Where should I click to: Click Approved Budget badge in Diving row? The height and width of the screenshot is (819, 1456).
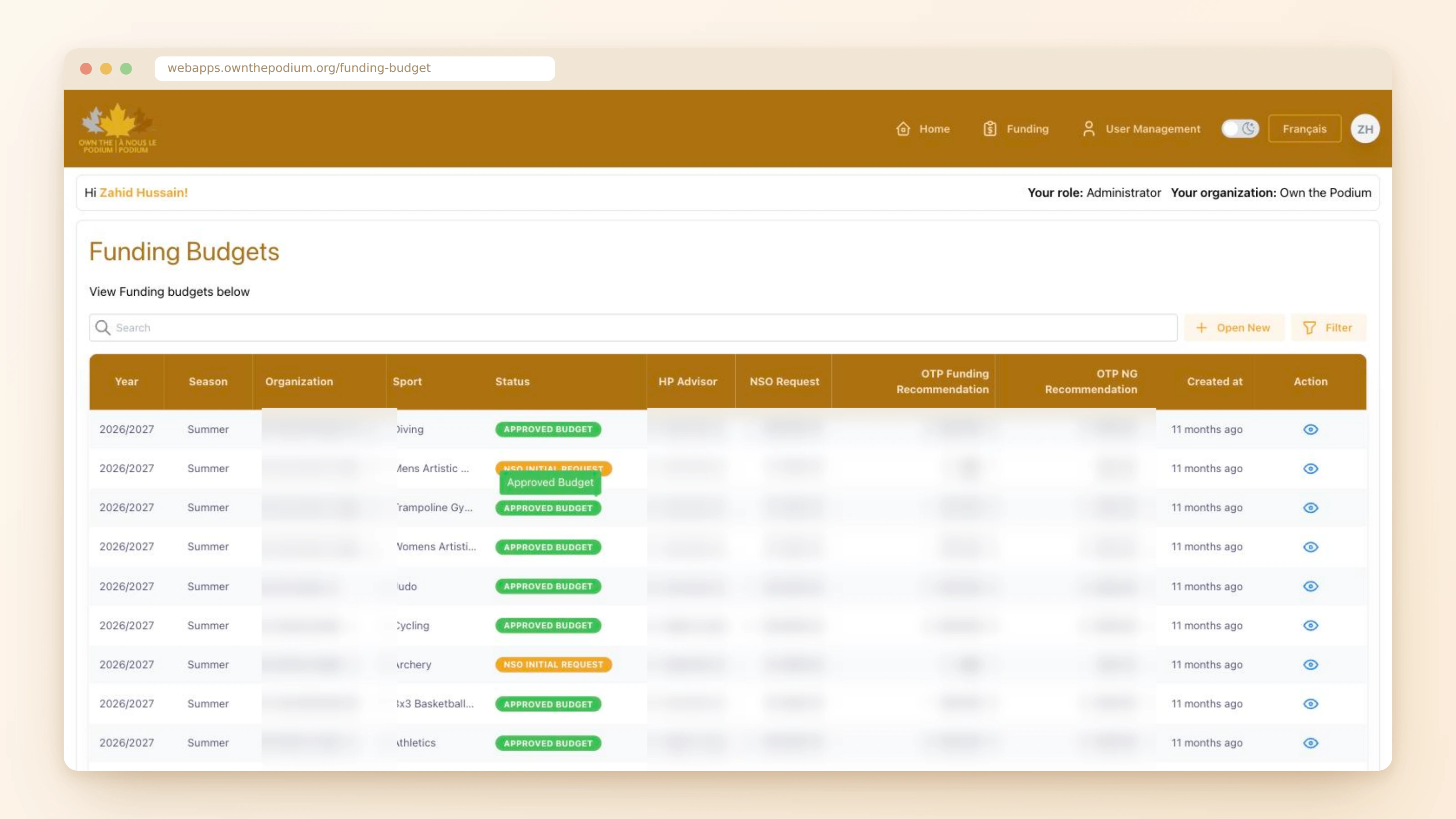pos(548,430)
